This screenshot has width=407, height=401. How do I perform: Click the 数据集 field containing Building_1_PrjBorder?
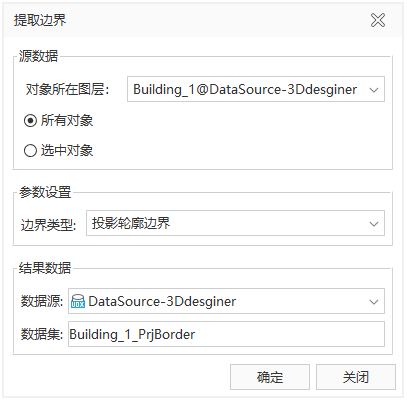[x=226, y=334]
